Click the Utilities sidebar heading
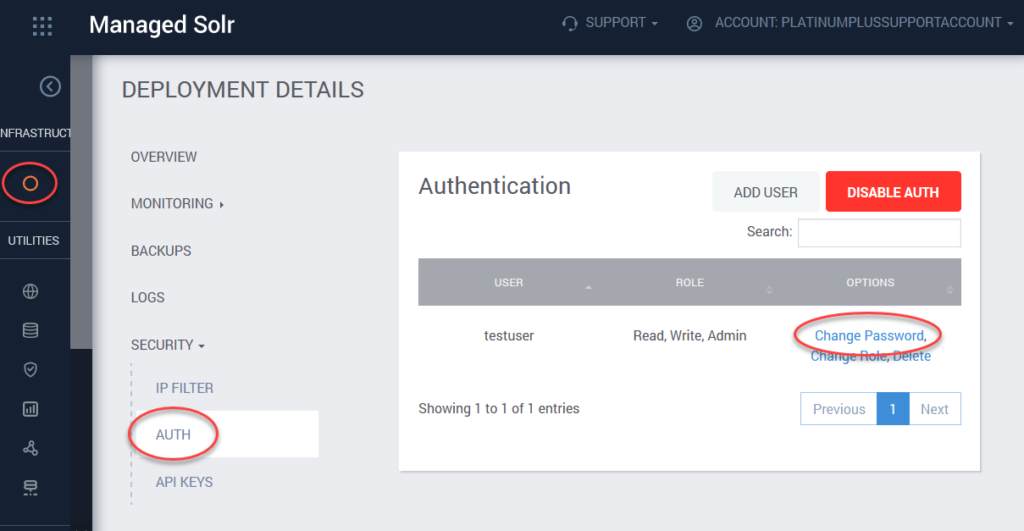 pos(33,240)
